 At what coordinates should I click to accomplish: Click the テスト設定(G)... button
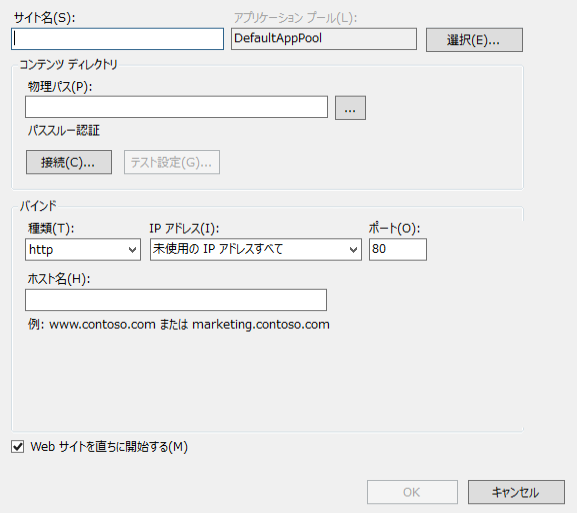click(x=172, y=162)
